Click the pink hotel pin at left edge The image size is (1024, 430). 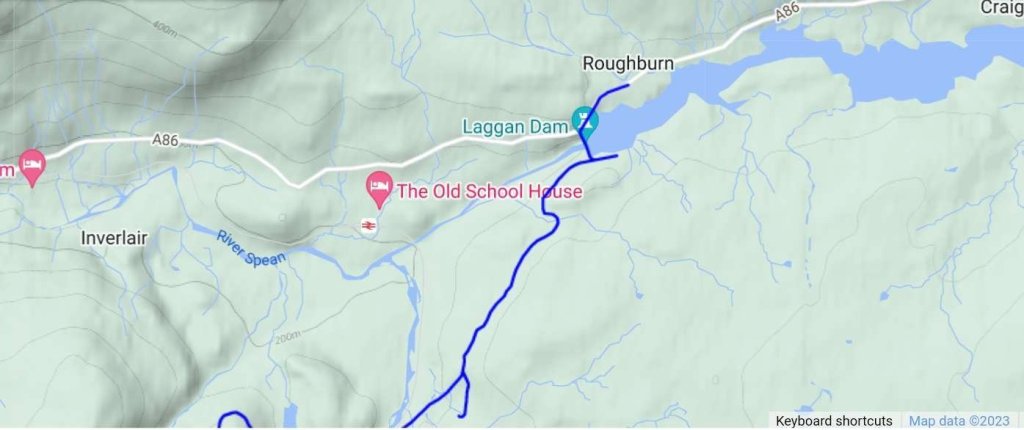[32, 167]
